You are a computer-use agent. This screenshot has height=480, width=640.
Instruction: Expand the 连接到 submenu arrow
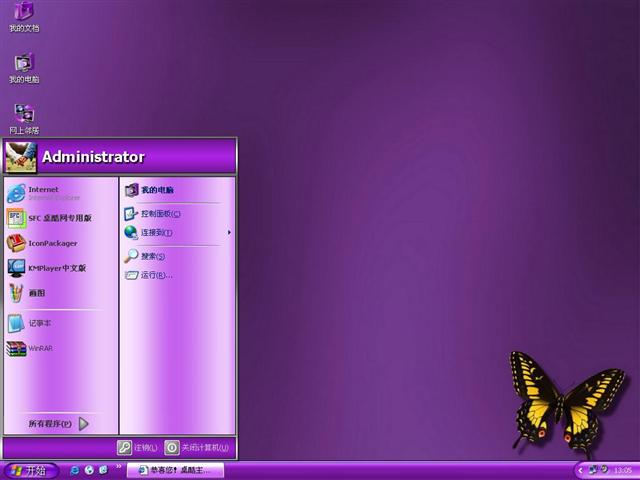point(229,233)
